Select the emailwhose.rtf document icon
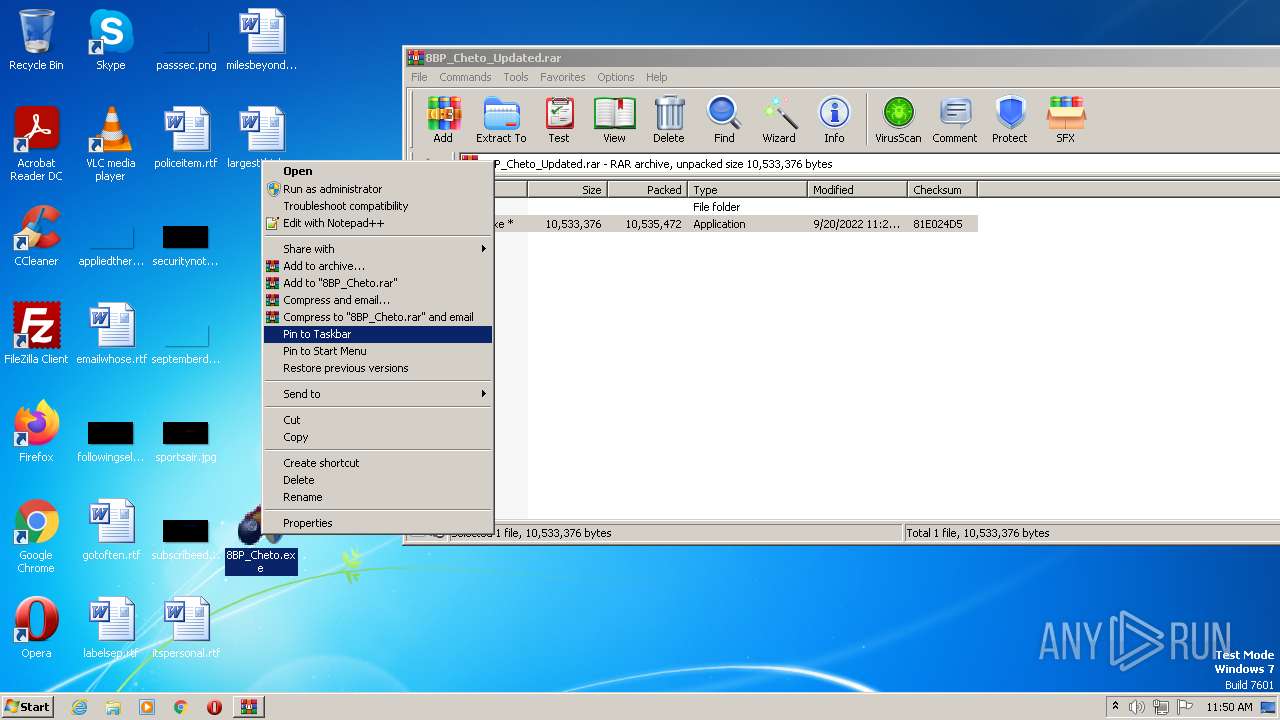1280x720 pixels. (111, 334)
